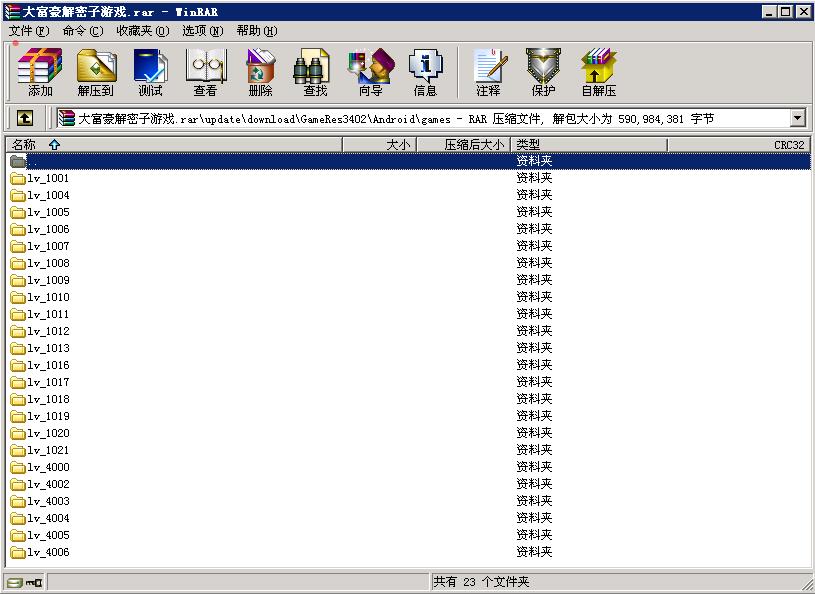815x594 pixels.
Task: Launch the Wizard (向导) icon
Action: 370,72
